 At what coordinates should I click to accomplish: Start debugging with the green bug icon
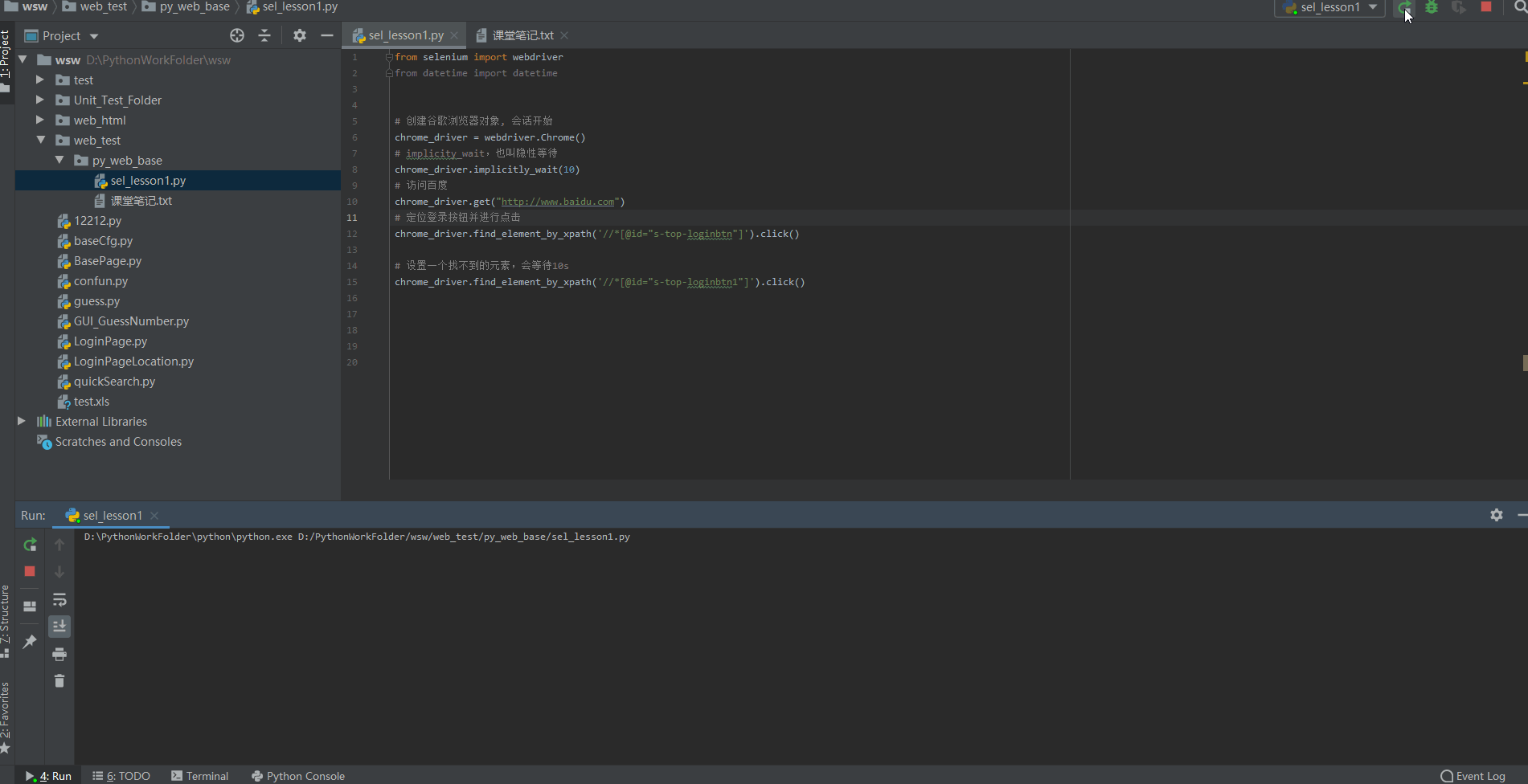[x=1432, y=7]
